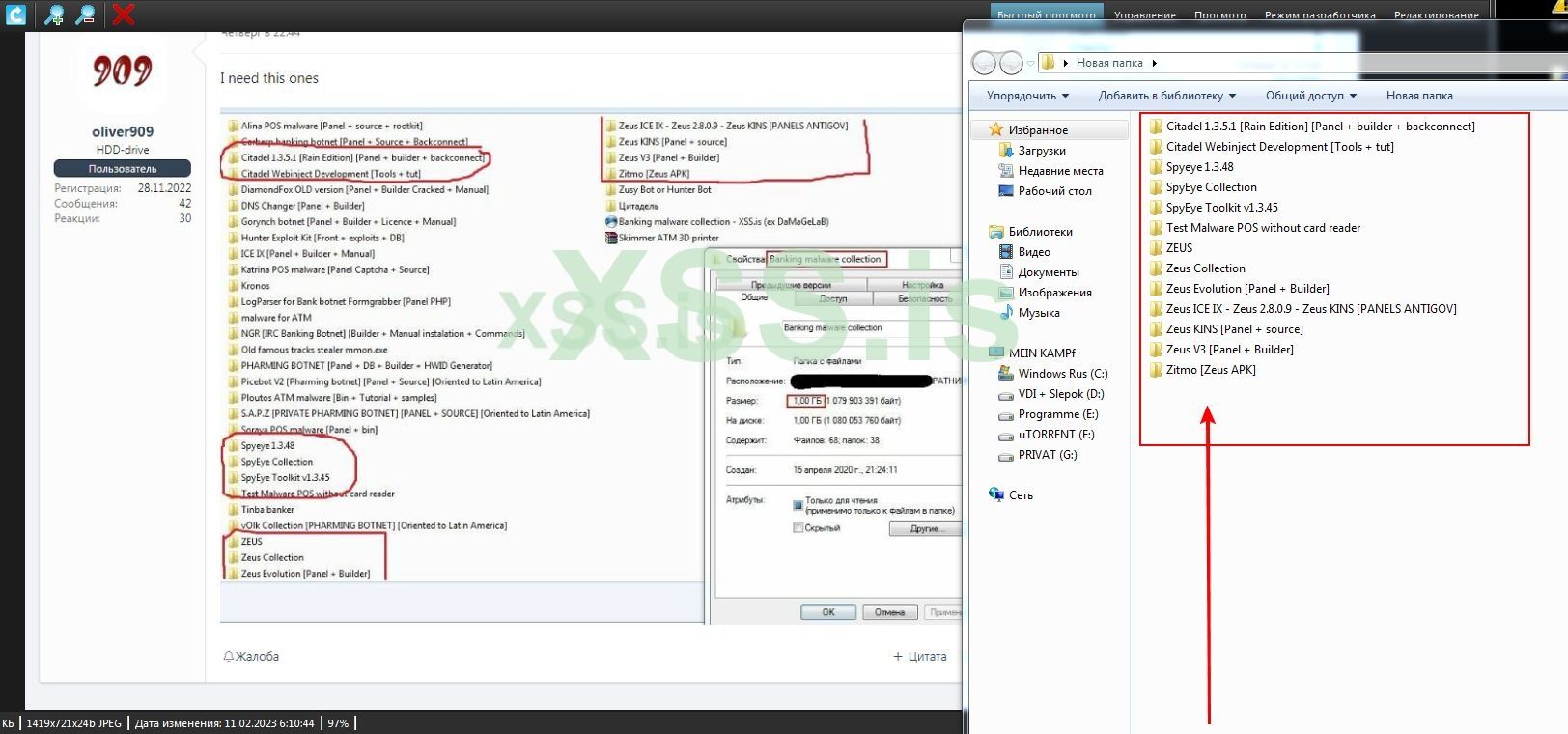
Task: Toggle Только для чтения checkbox in properties dialog
Action: 798,505
